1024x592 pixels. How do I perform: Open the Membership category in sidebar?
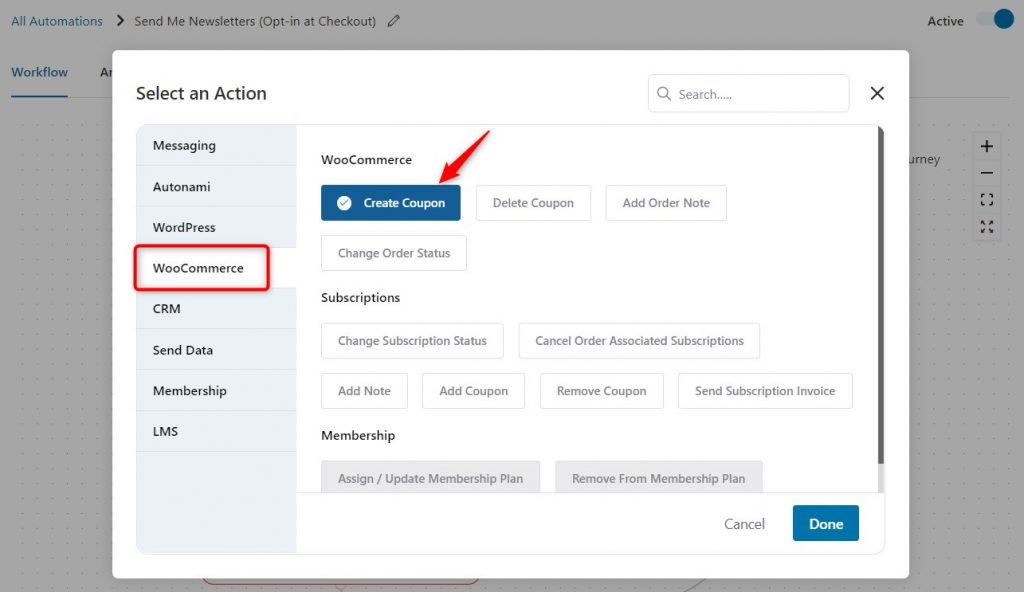click(x=216, y=390)
